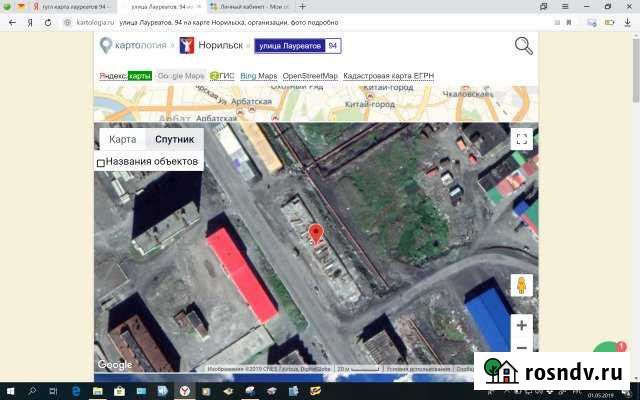Open browser downloads arrow icon
The height and width of the screenshot is (400, 640).
coord(628,22)
